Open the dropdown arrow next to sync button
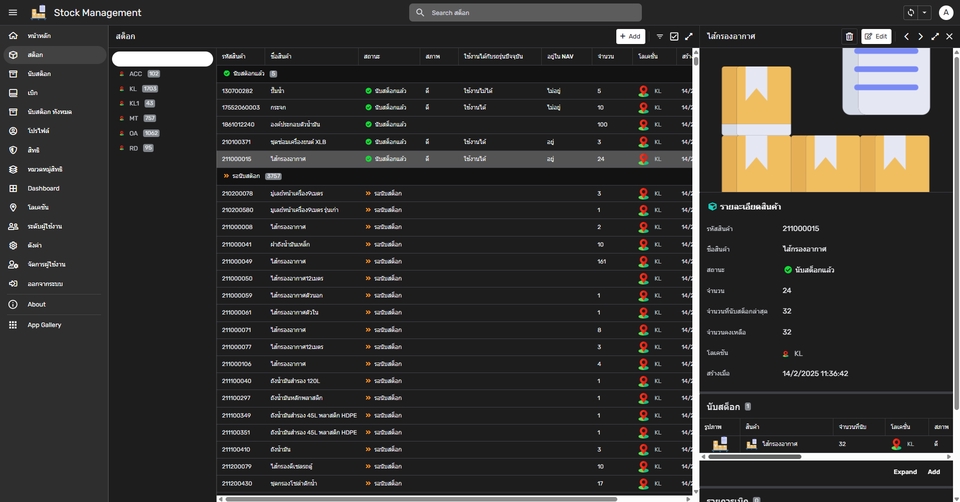The height and width of the screenshot is (502, 960). tap(924, 13)
